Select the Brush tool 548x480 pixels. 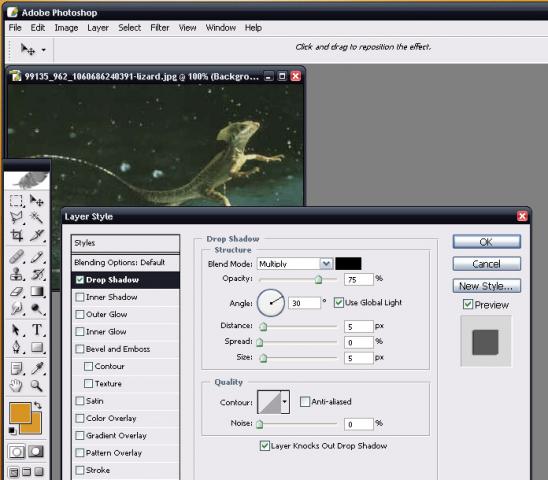pyautogui.click(x=36, y=257)
